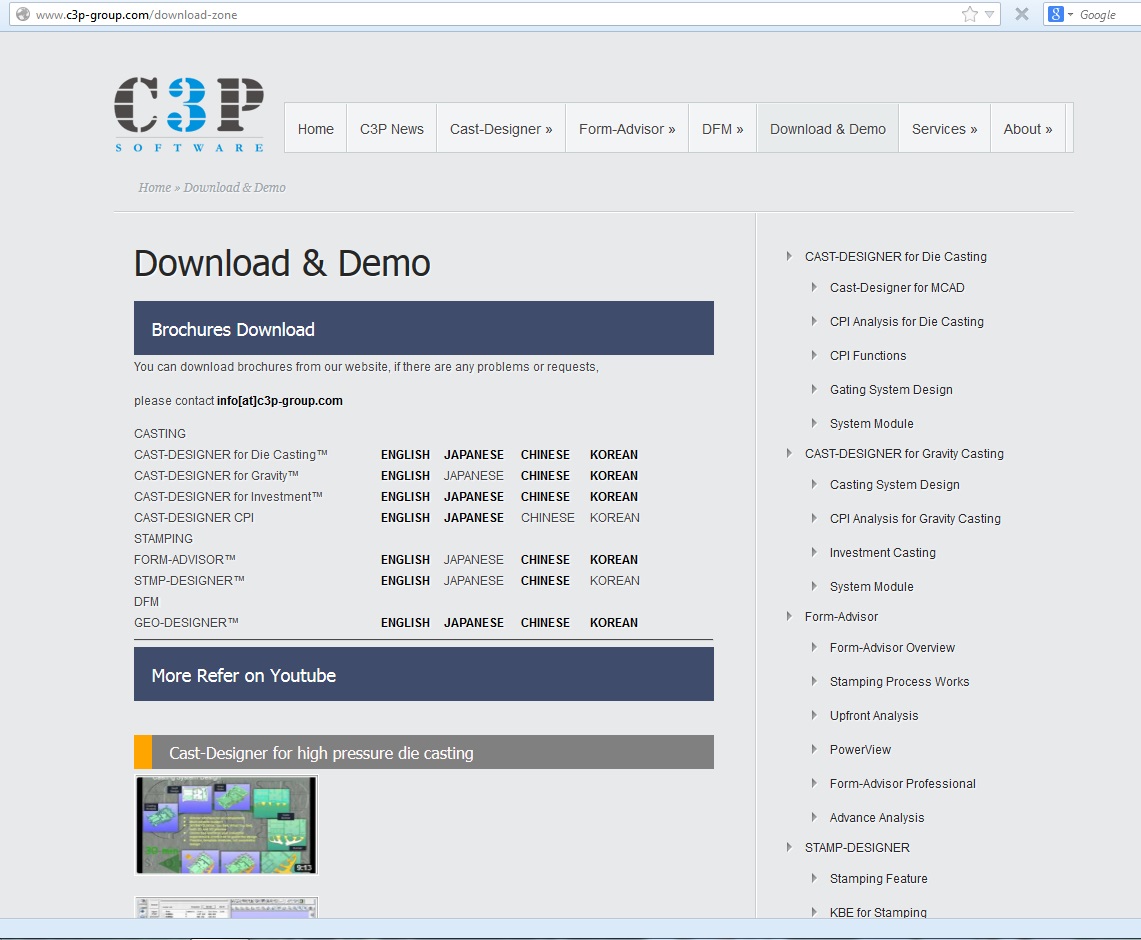This screenshot has height=940, width=1141.
Task: Expand the Services » navigation menu
Action: 944,129
